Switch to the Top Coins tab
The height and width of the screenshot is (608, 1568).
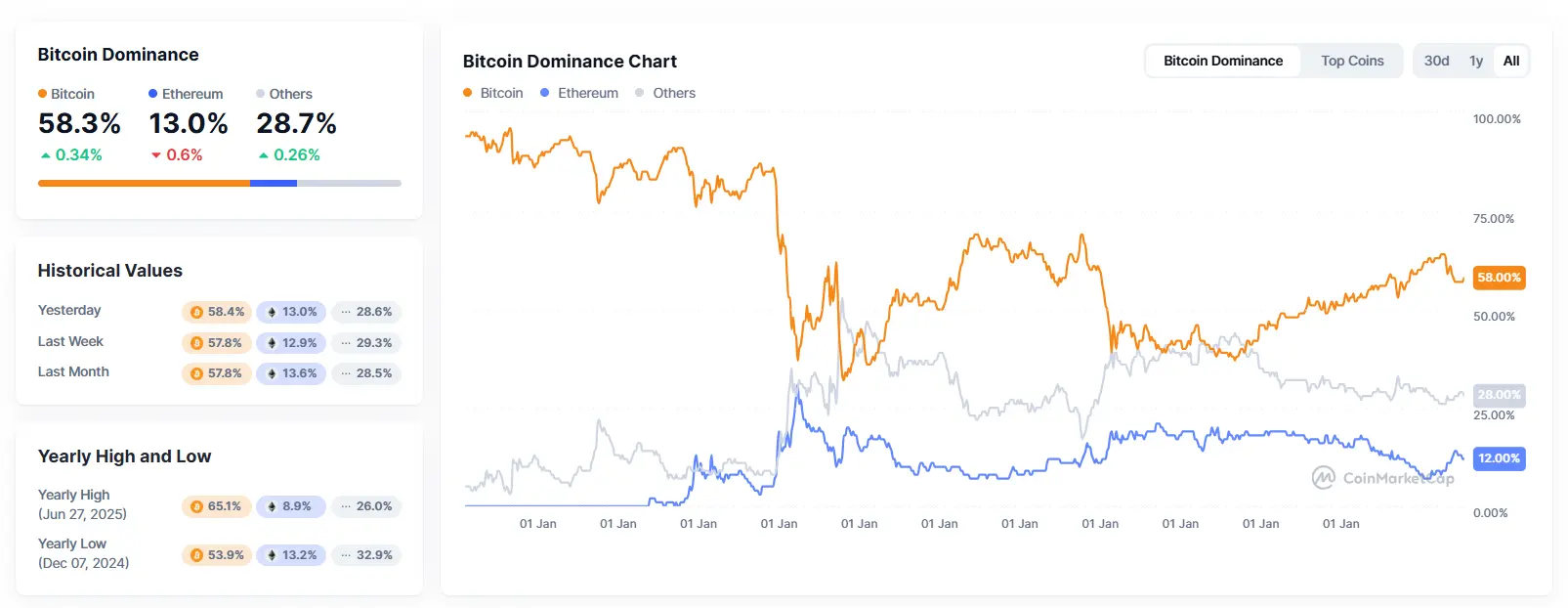1352,61
